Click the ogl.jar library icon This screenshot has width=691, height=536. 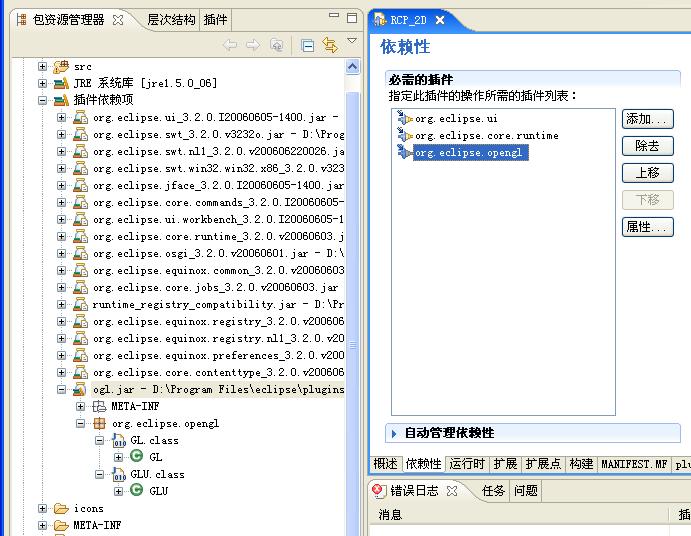[80, 389]
